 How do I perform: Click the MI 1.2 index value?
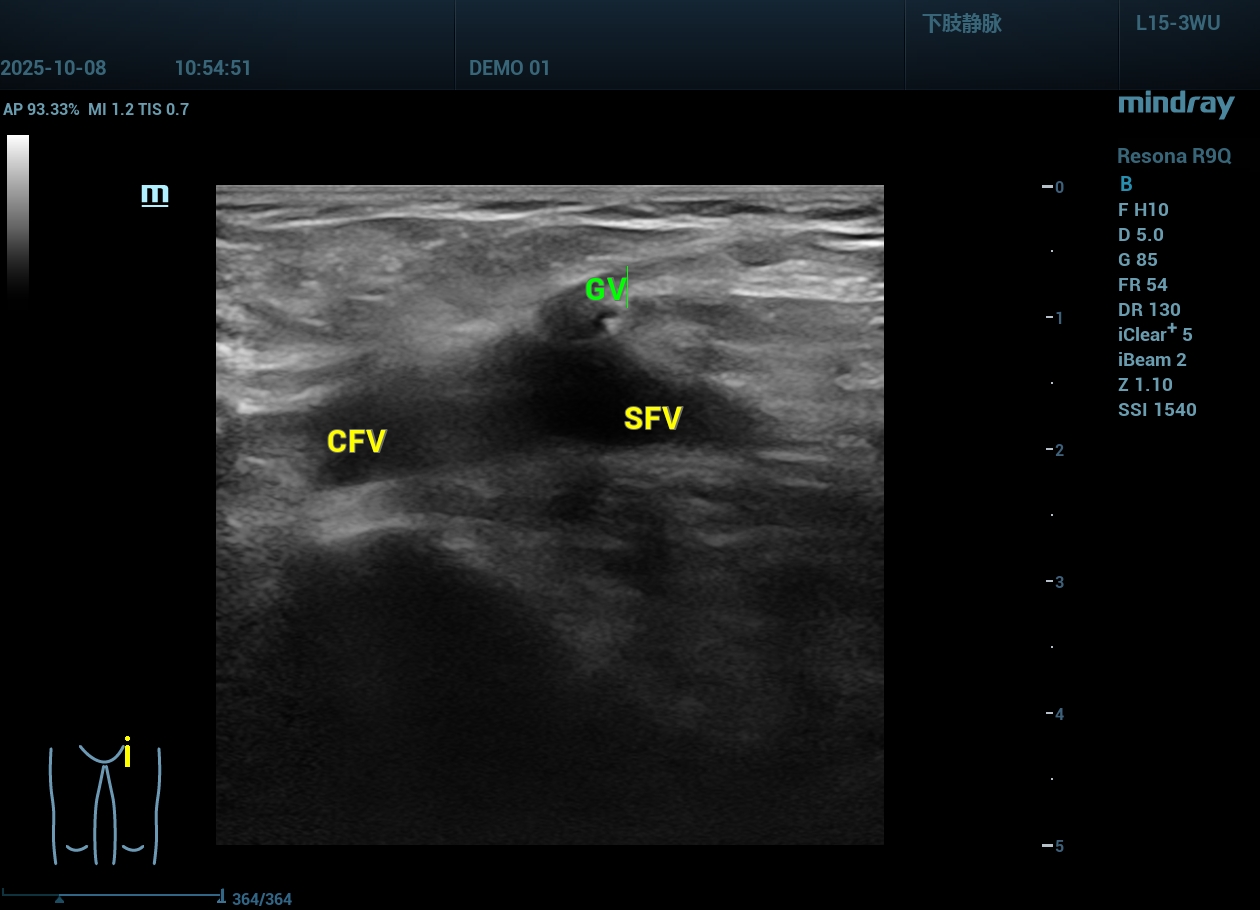[111, 110]
